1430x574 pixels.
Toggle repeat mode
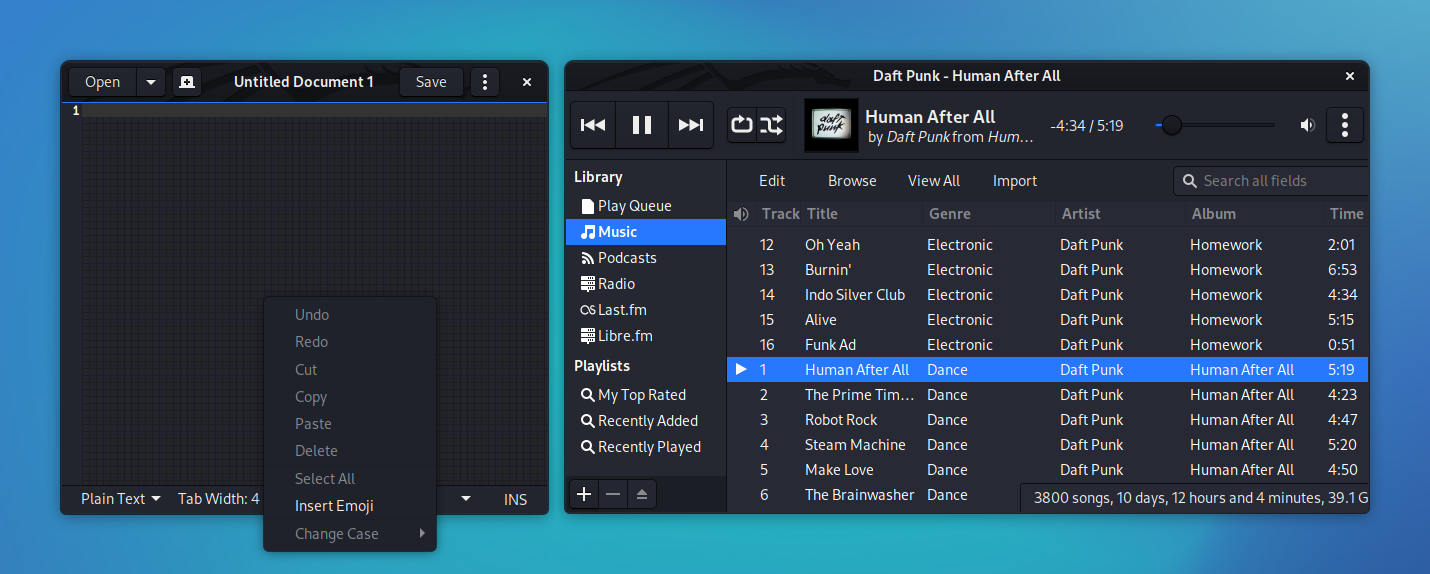742,125
